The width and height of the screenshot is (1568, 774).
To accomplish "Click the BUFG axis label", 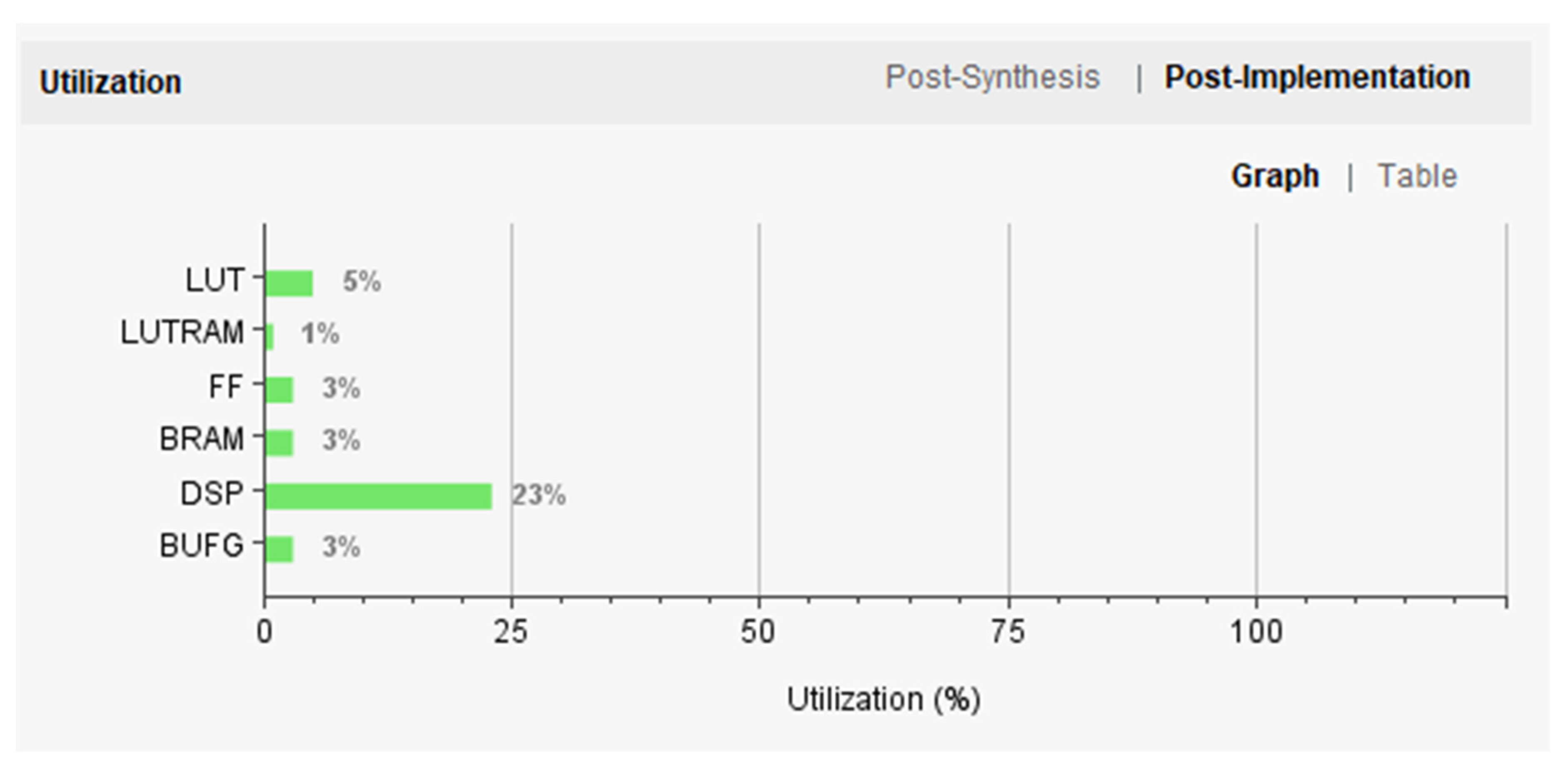I will 202,546.
